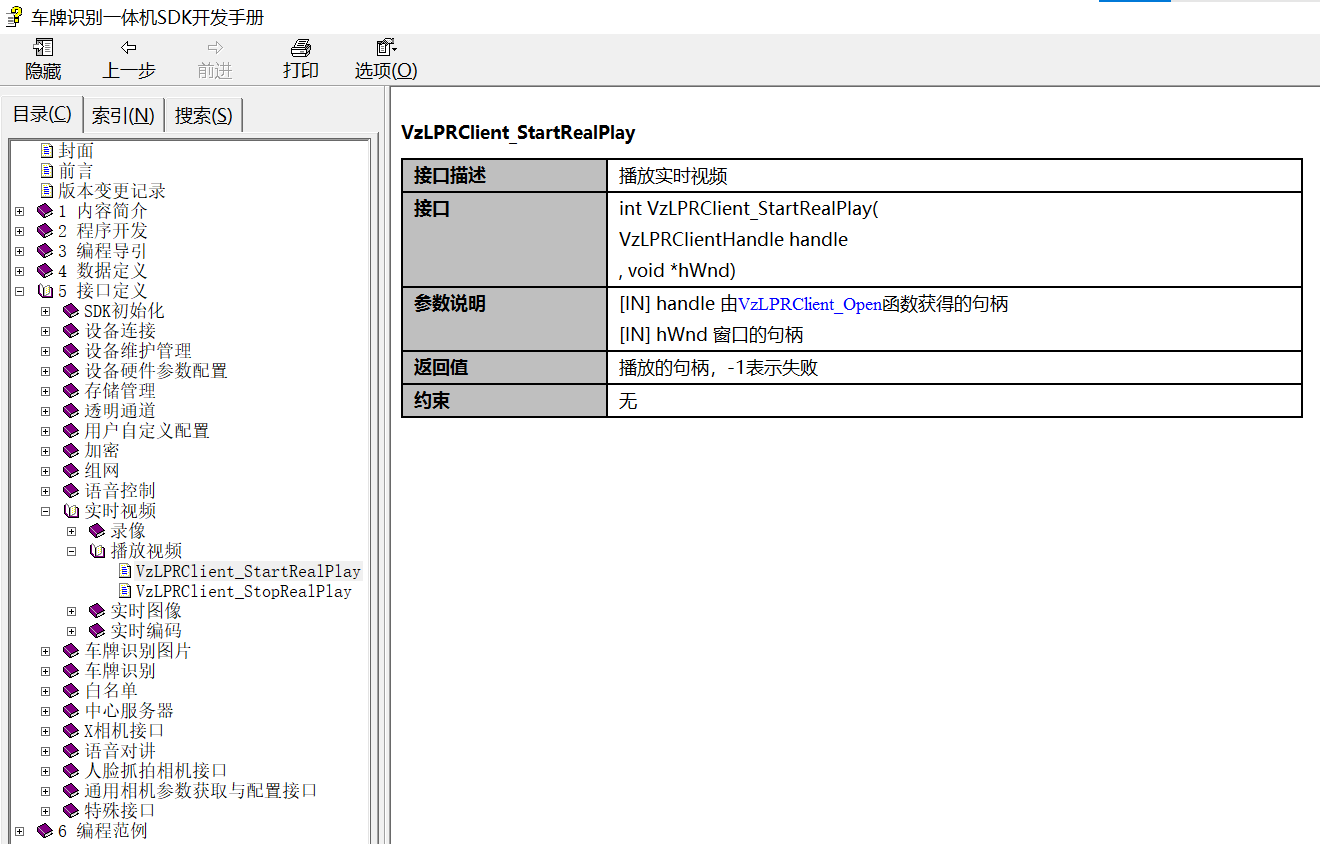This screenshot has height=844, width=1320.
Task: Expand the 1 内容简介 tree node
Action: (x=19, y=211)
